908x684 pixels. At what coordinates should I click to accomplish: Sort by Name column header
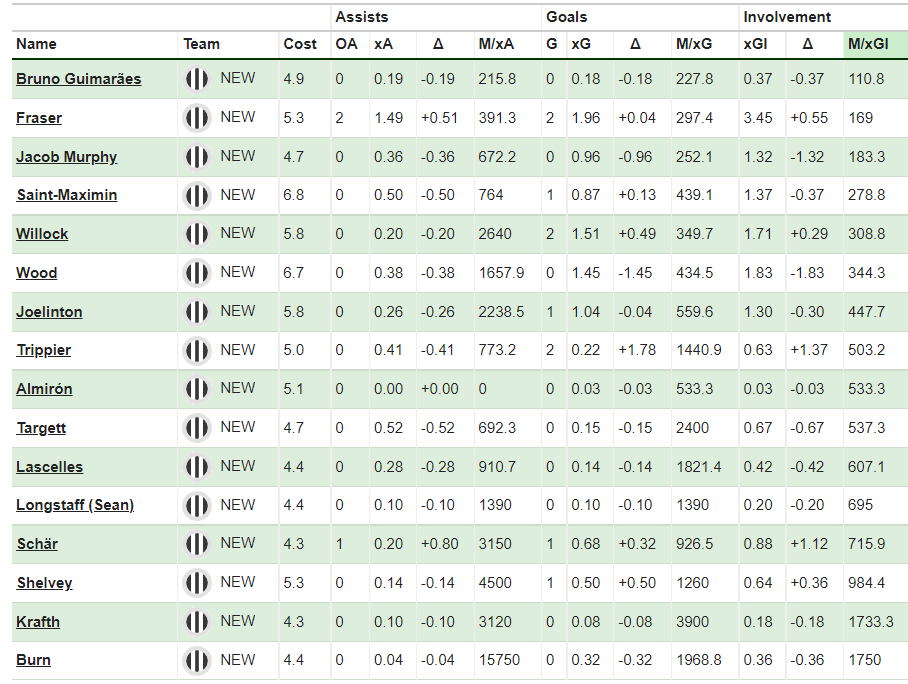click(x=36, y=44)
